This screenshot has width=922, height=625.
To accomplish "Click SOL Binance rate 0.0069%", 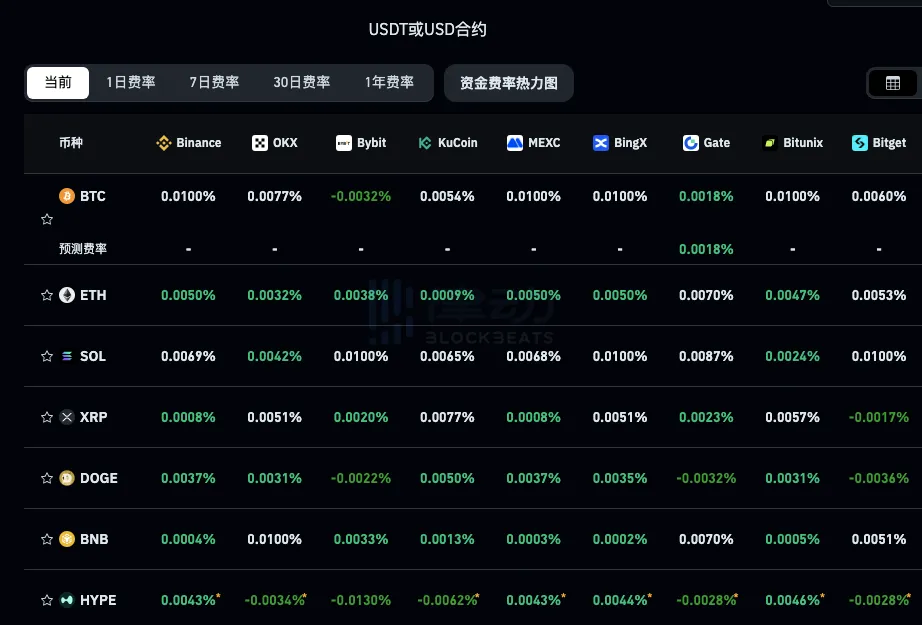I will 188,356.
